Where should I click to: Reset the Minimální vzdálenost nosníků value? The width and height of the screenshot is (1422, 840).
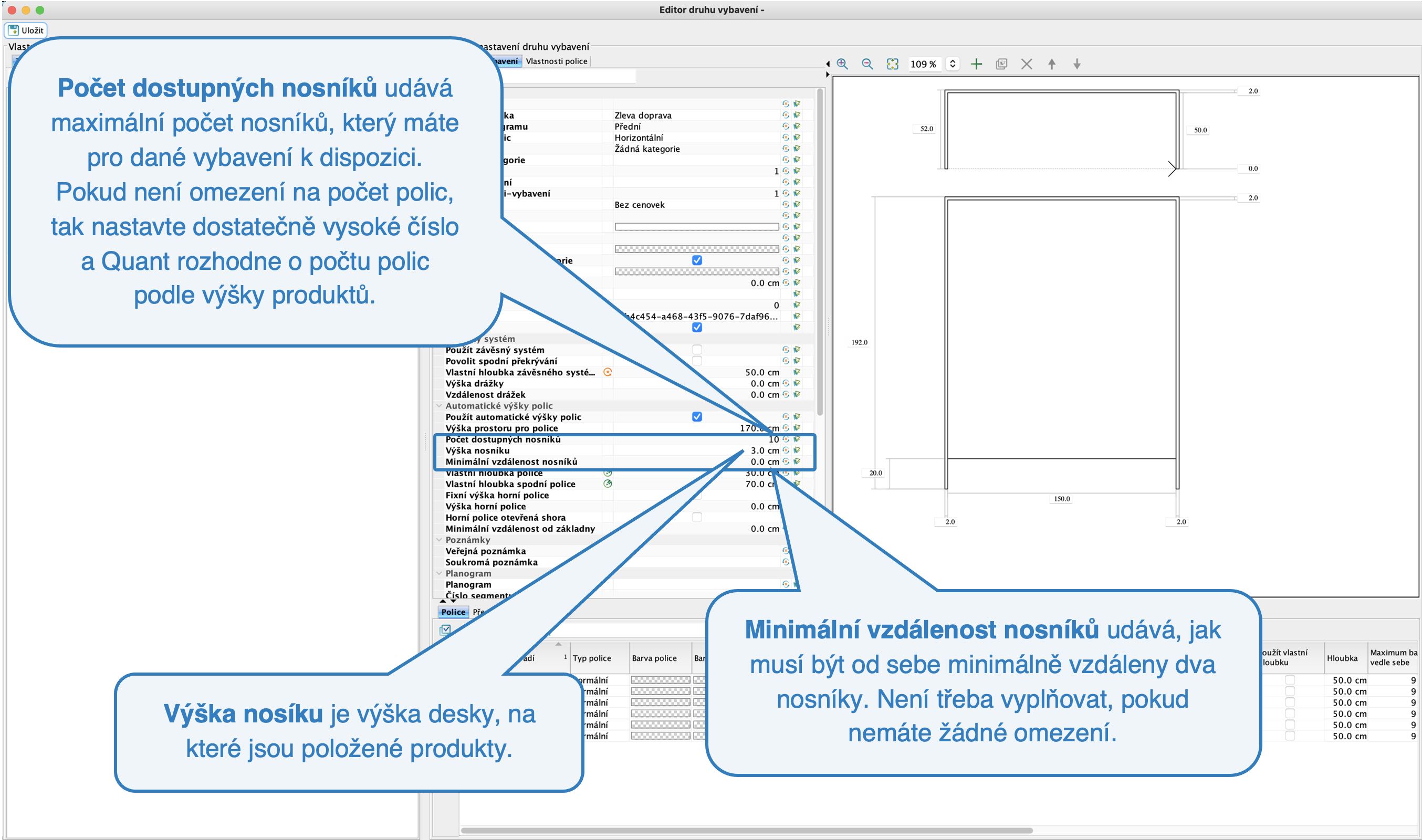tap(786, 461)
